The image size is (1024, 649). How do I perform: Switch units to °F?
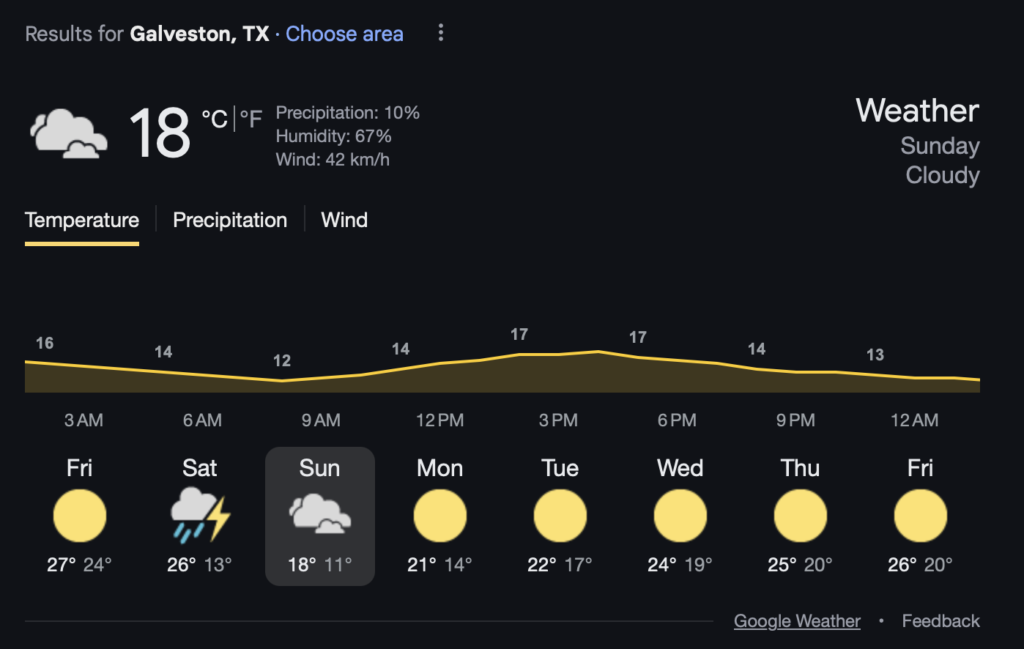251,119
